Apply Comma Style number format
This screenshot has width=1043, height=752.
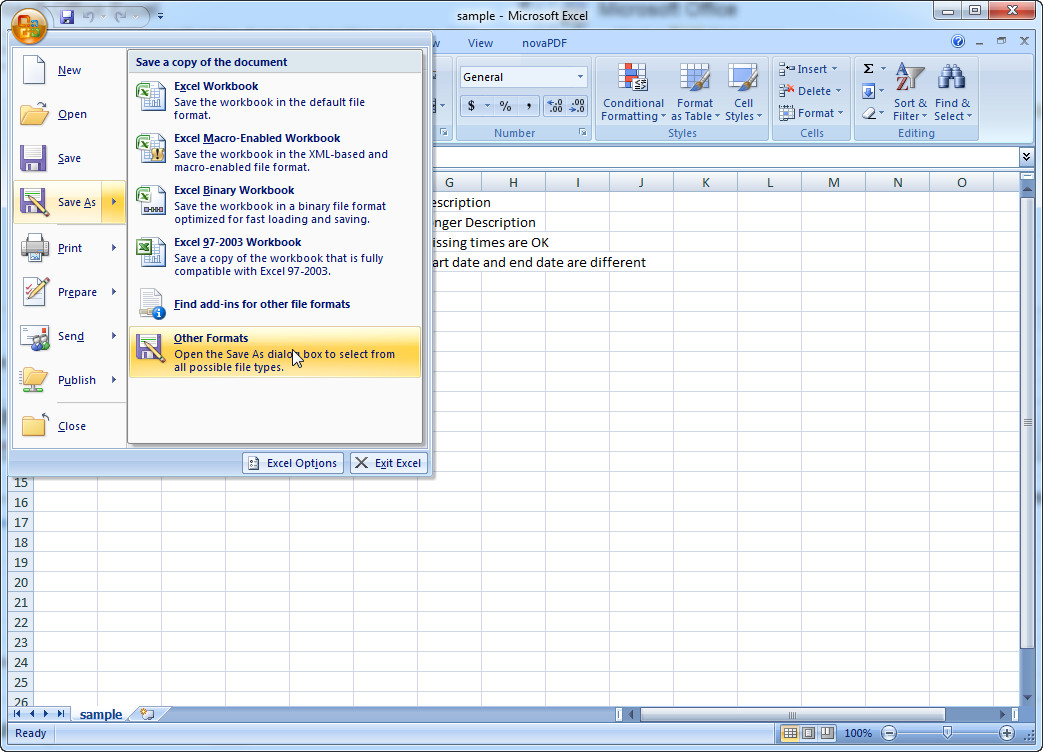pyautogui.click(x=528, y=106)
